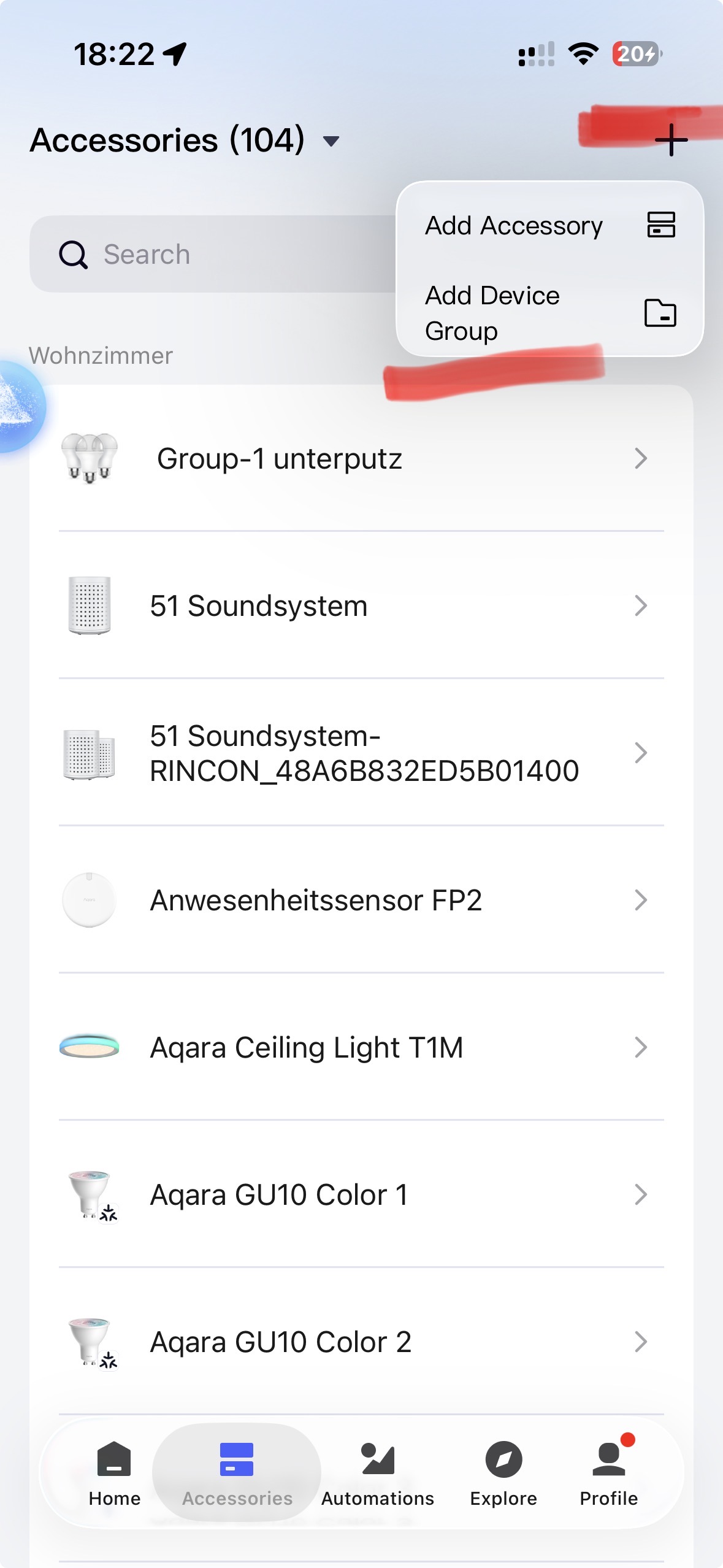Expand the 51 Soundsystem-RINCON entry chevron
Image resolution: width=723 pixels, height=1568 pixels.
point(641,753)
